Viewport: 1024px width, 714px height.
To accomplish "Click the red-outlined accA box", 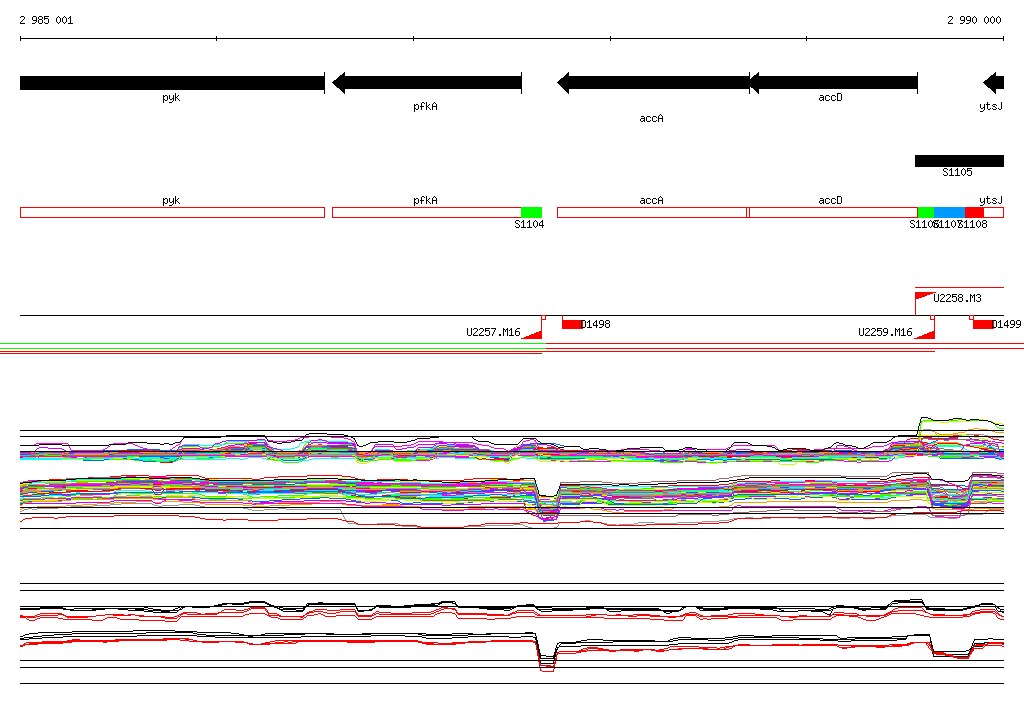I will click(x=652, y=212).
